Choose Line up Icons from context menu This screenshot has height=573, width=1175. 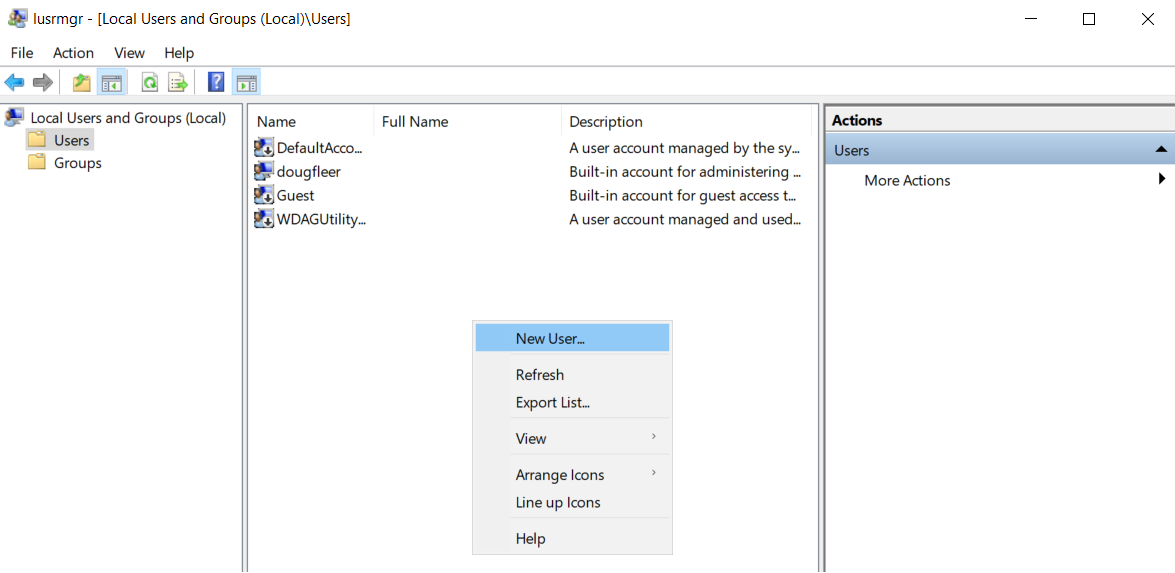(573, 503)
